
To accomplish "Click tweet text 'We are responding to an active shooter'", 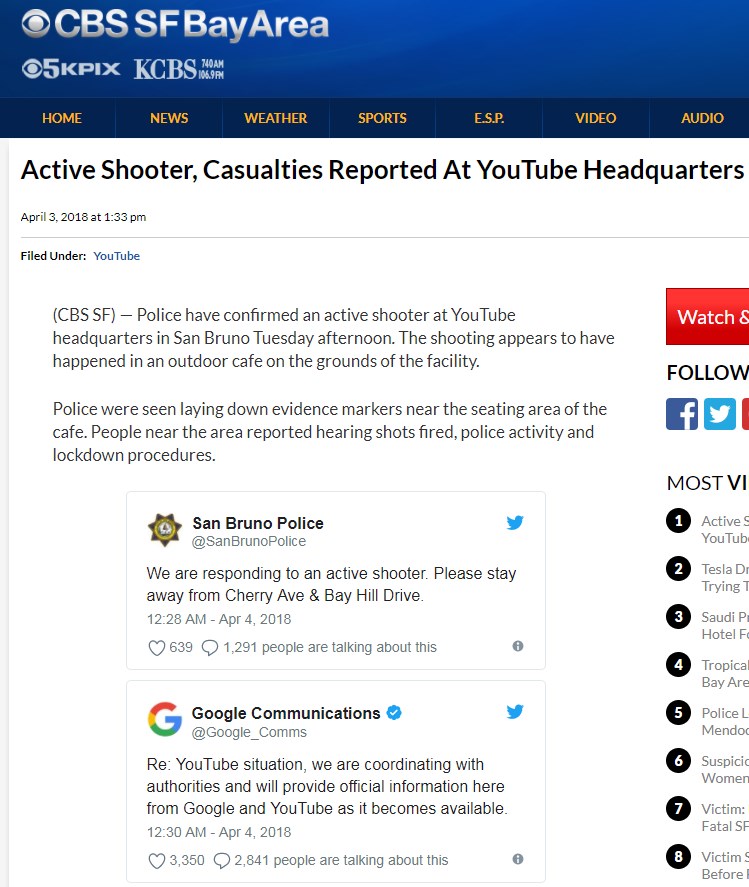I will tap(286, 573).
